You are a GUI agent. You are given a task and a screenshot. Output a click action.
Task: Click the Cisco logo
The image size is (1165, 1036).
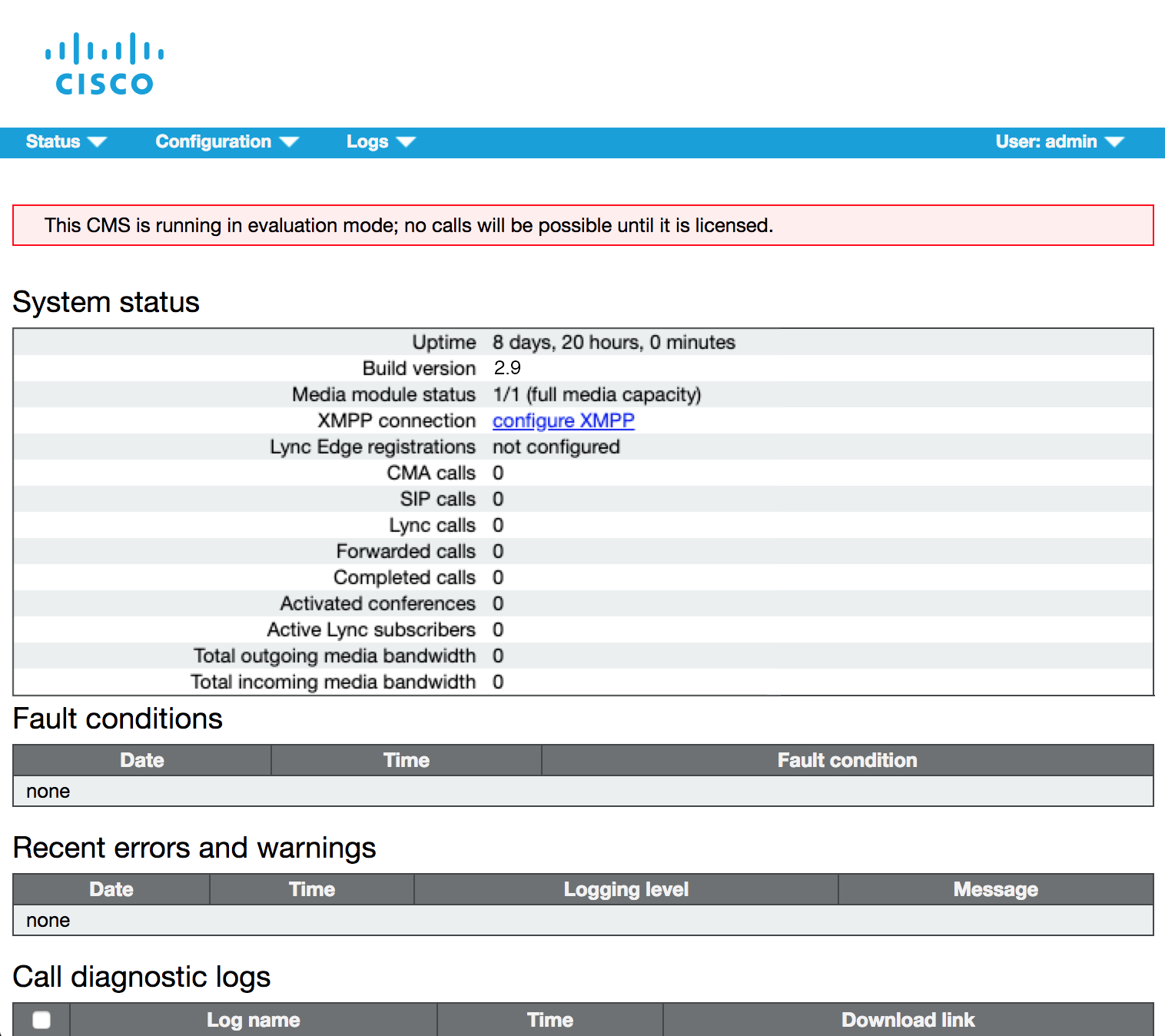coord(105,64)
